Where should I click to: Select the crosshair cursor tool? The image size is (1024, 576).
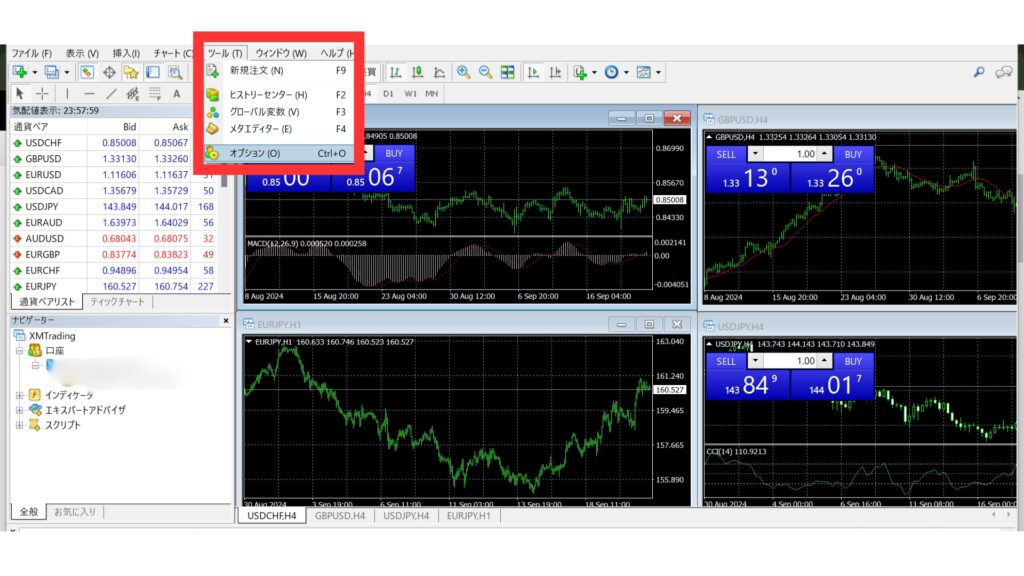(42, 94)
